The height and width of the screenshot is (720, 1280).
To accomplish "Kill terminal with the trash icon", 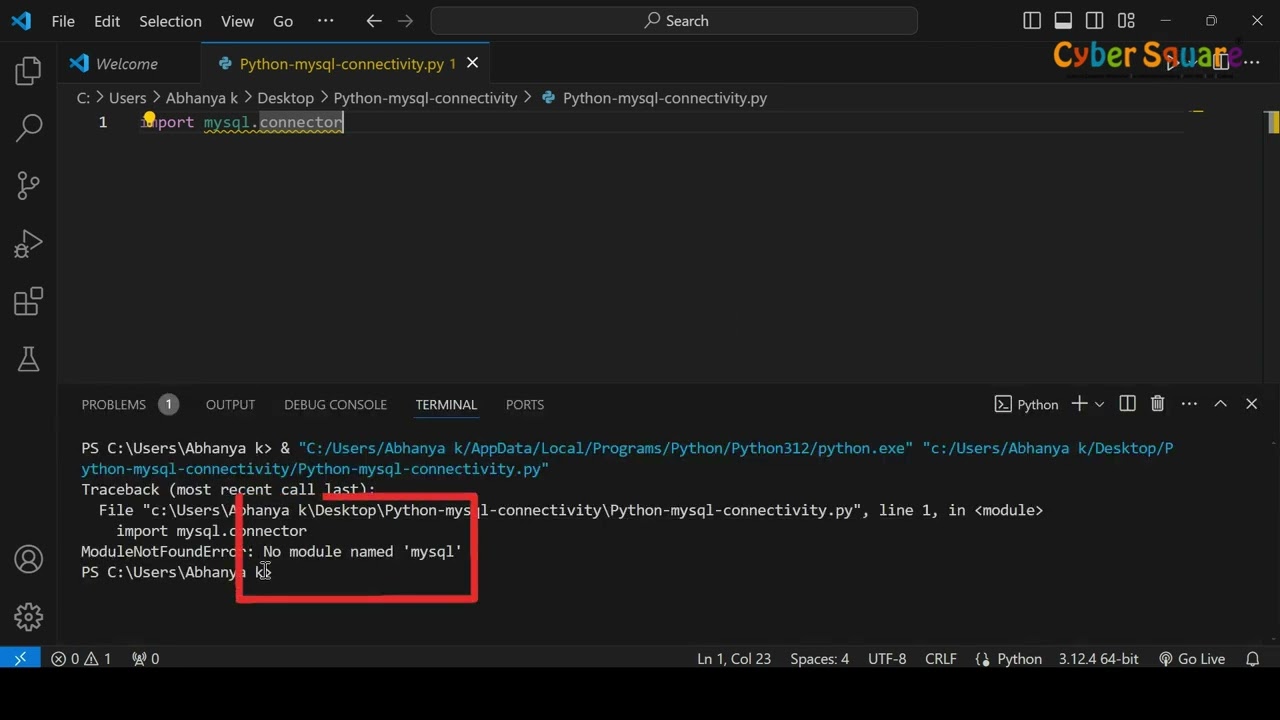I will [x=1157, y=404].
